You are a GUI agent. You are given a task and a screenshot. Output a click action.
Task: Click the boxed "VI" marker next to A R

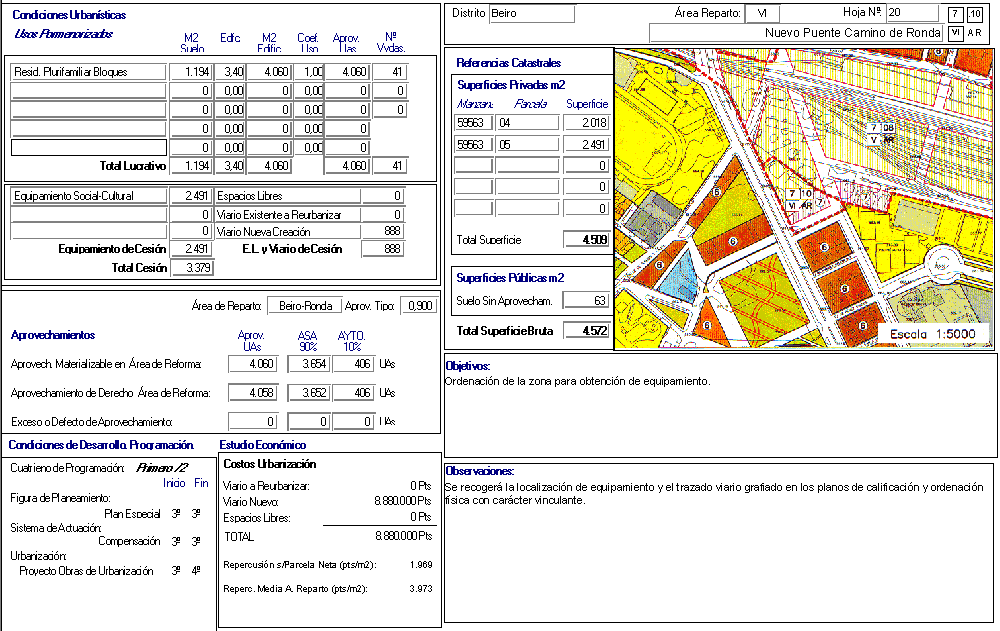point(955,33)
